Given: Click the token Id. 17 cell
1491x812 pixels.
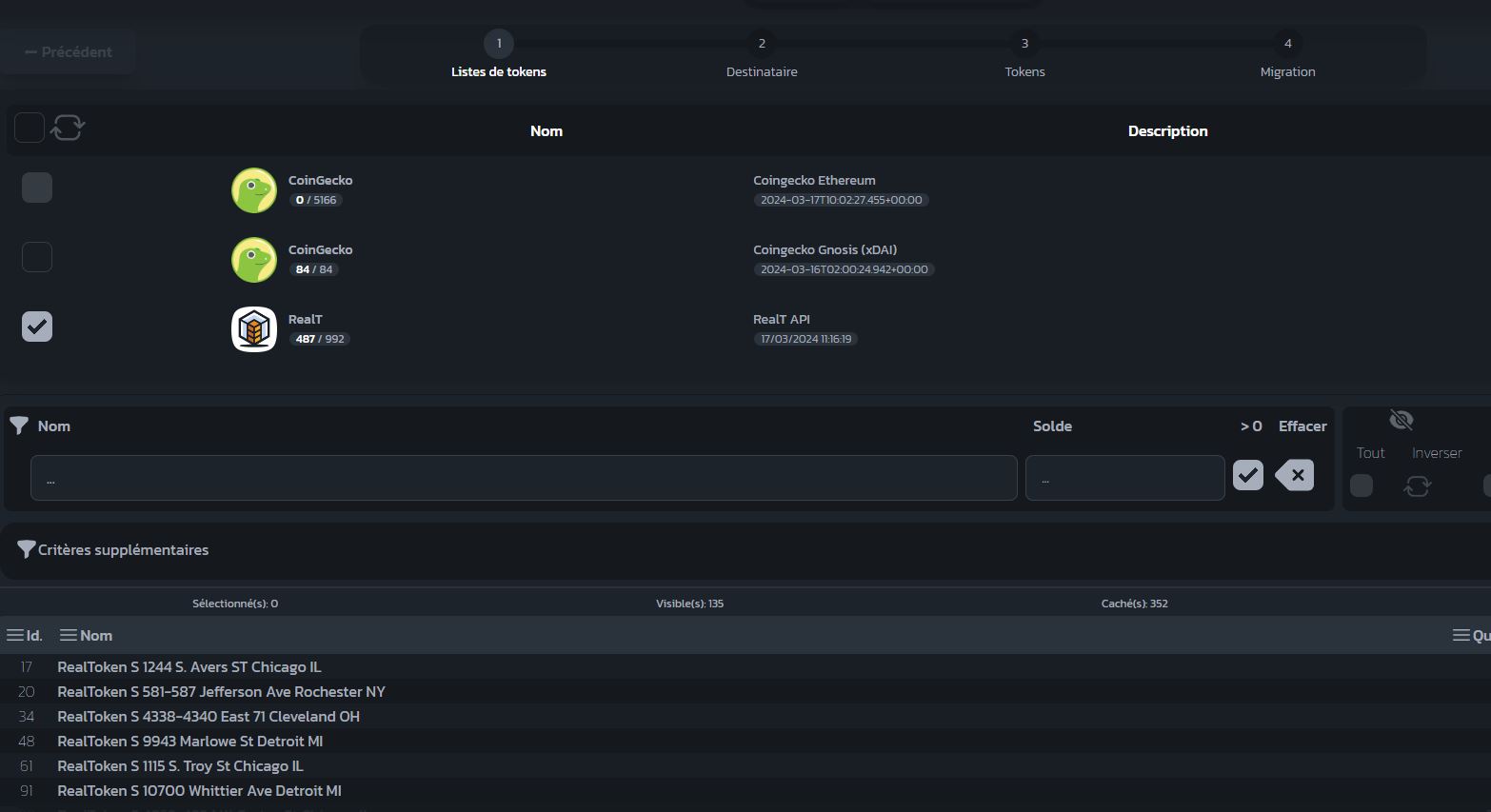Looking at the screenshot, I should point(26,666).
